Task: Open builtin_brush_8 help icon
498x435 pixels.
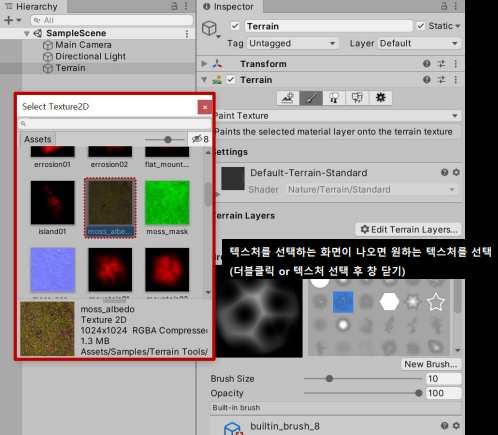Action: [444, 425]
